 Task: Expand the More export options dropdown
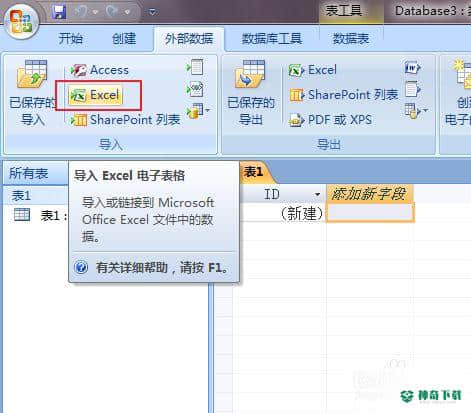[x=416, y=111]
